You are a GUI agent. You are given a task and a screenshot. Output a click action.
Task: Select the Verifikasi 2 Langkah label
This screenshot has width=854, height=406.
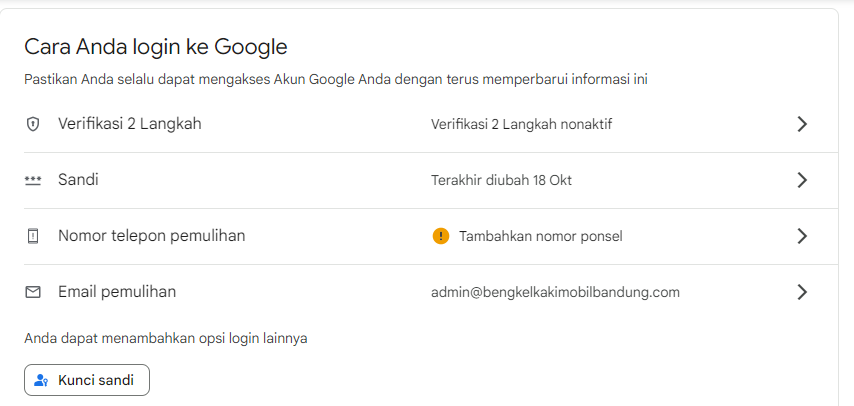tap(130, 124)
